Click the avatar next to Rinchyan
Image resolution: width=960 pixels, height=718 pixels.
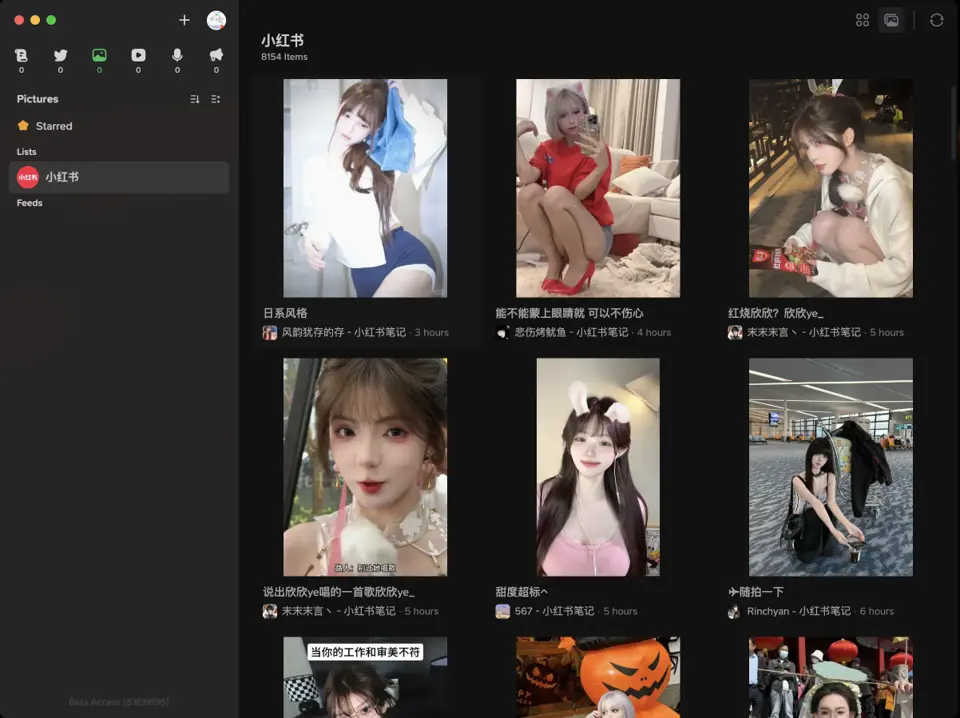tap(735, 611)
